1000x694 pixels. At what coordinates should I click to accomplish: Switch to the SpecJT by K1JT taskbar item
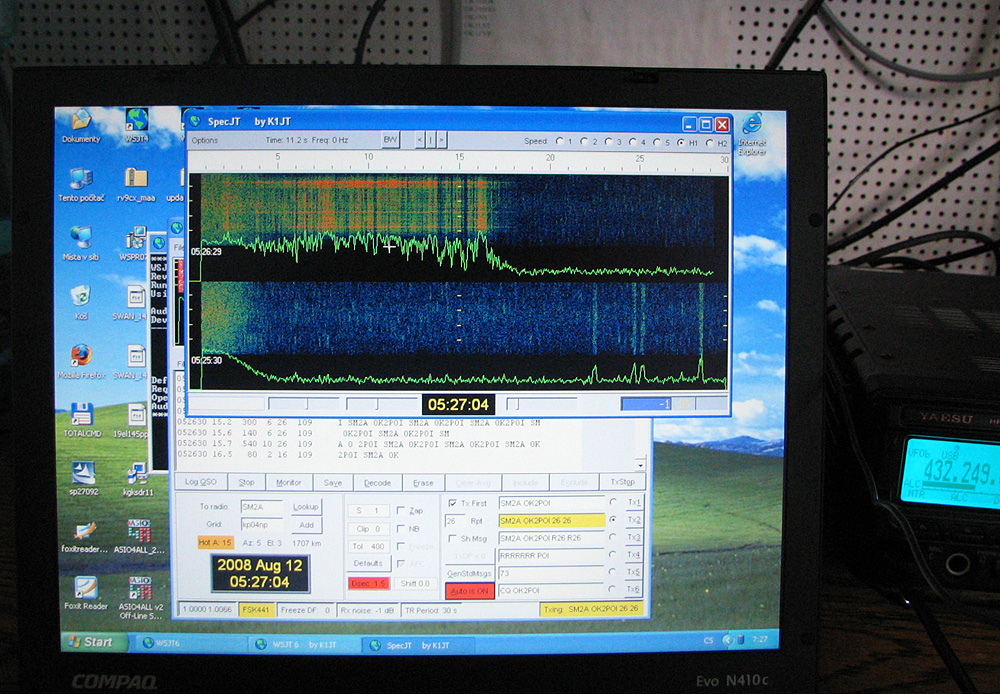[417, 646]
